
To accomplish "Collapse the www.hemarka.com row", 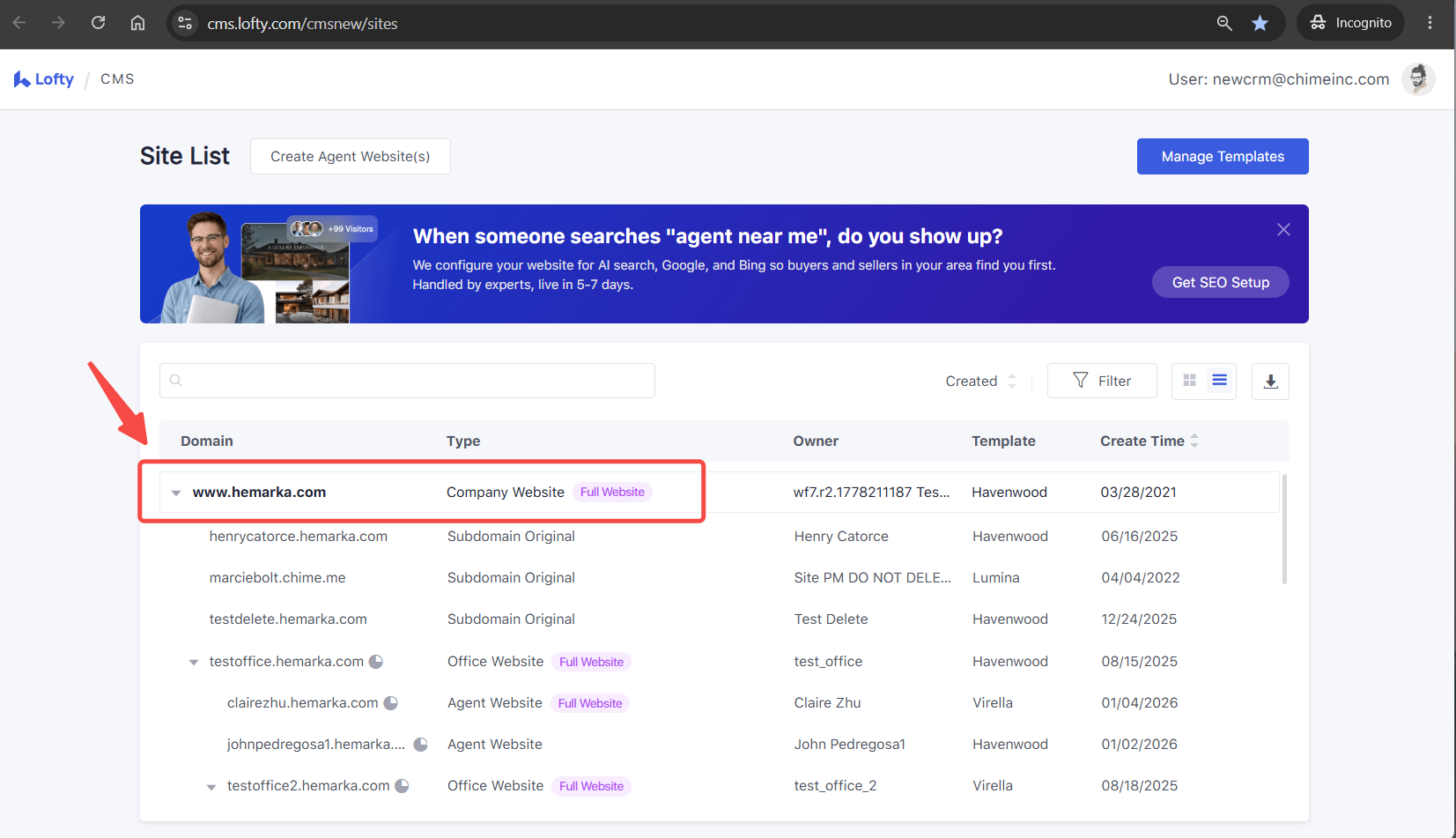I will coord(176,493).
